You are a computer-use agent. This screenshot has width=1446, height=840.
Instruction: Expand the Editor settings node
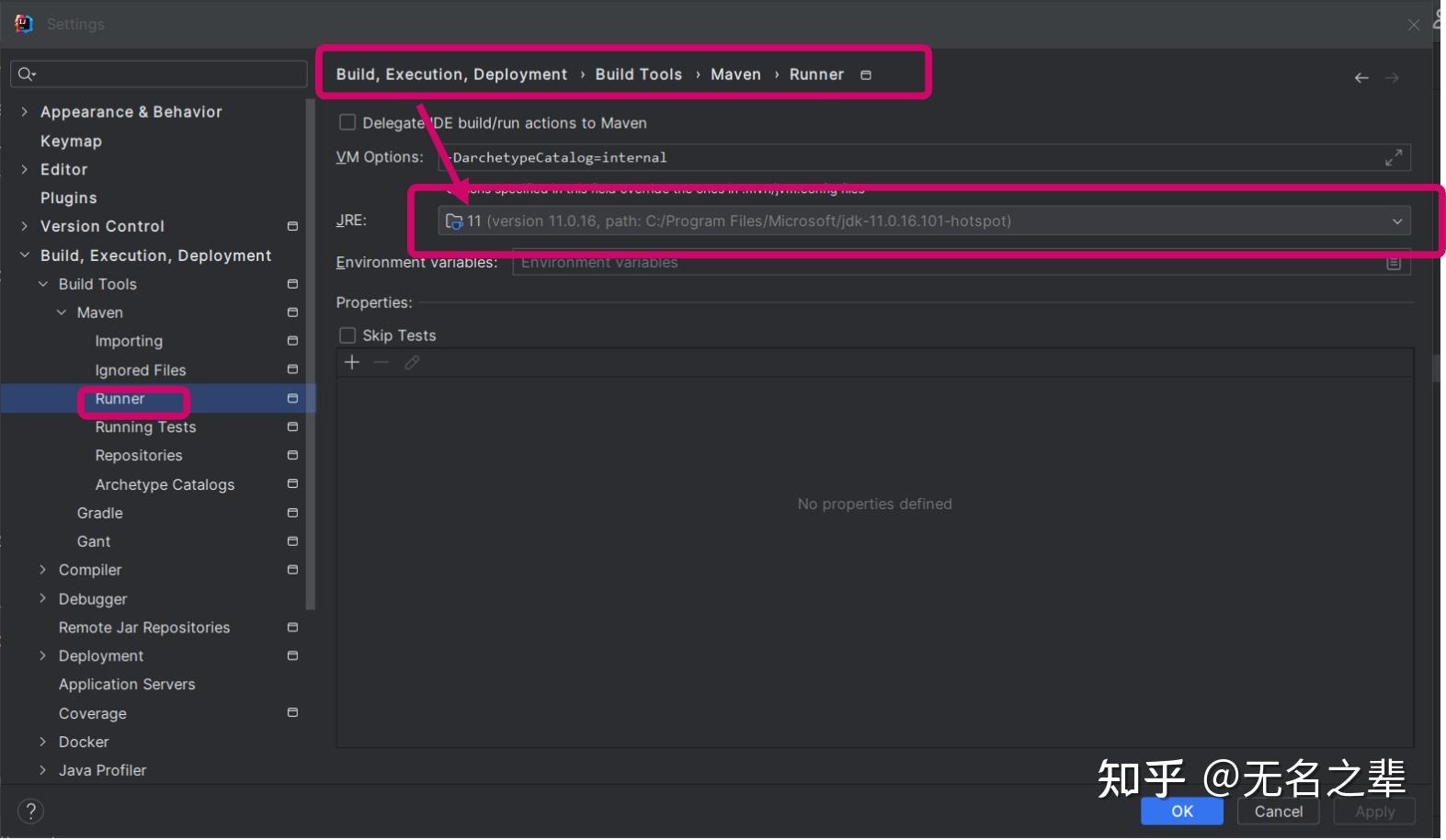point(25,170)
